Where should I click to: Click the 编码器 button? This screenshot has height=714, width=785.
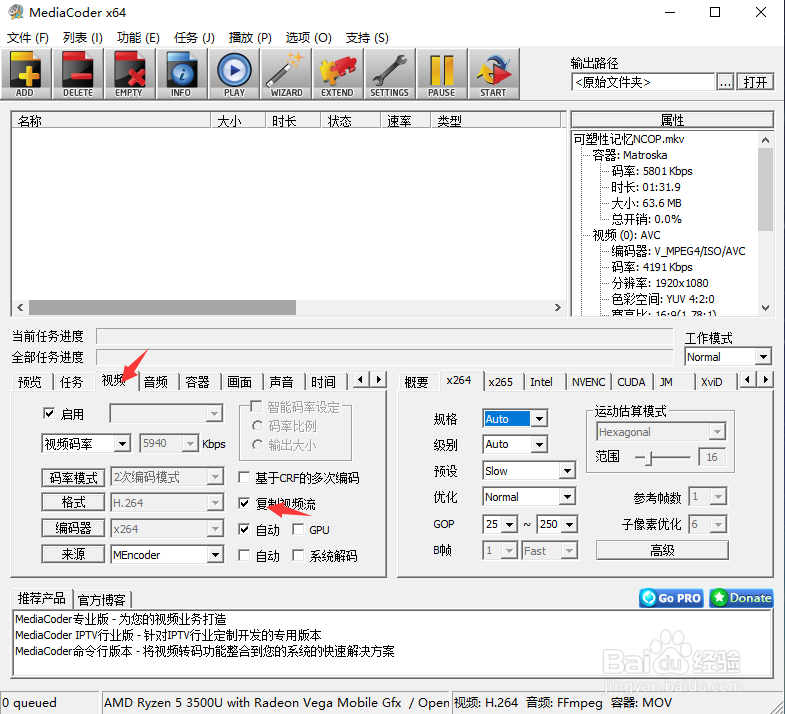click(73, 528)
